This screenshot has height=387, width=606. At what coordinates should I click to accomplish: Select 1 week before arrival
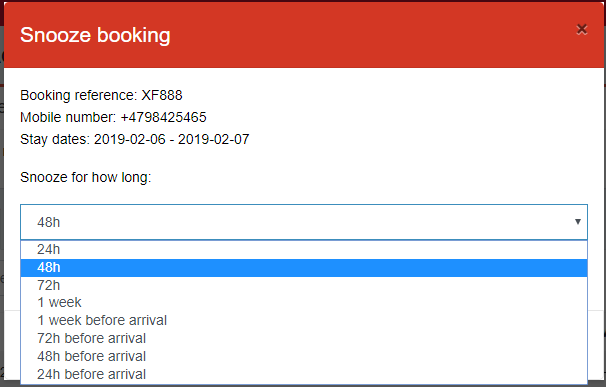[304, 320]
